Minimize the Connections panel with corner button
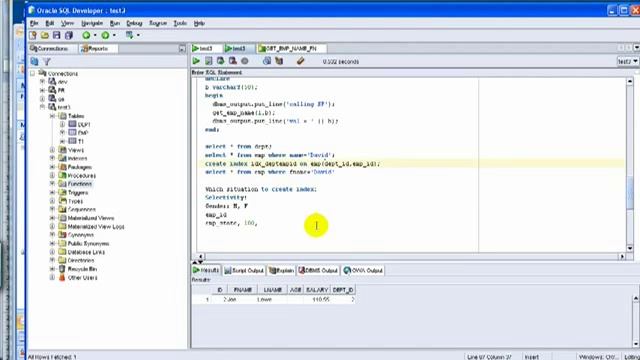 pos(182,49)
